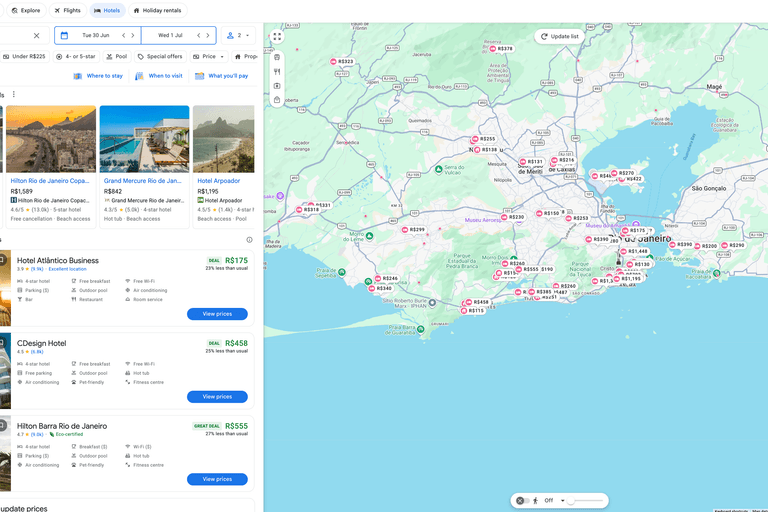
Task: Clear the location search with the X icon
Action: (36, 35)
